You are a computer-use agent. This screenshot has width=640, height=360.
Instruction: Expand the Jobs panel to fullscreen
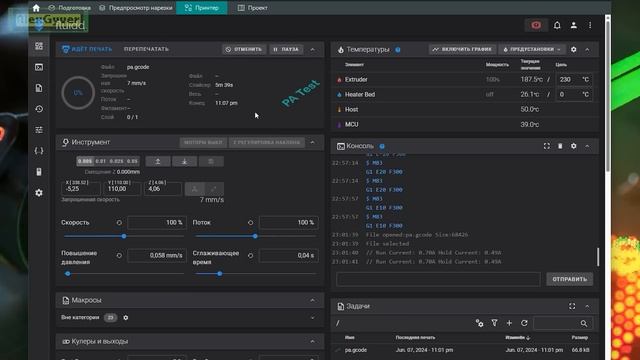(572, 306)
